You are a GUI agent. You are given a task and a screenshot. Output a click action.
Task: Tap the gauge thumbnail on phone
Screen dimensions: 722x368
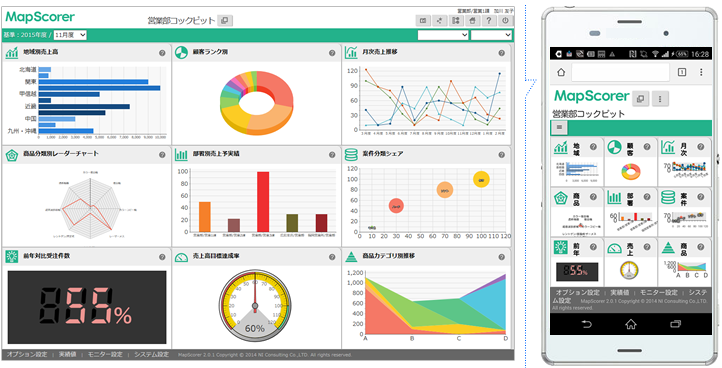point(629,270)
